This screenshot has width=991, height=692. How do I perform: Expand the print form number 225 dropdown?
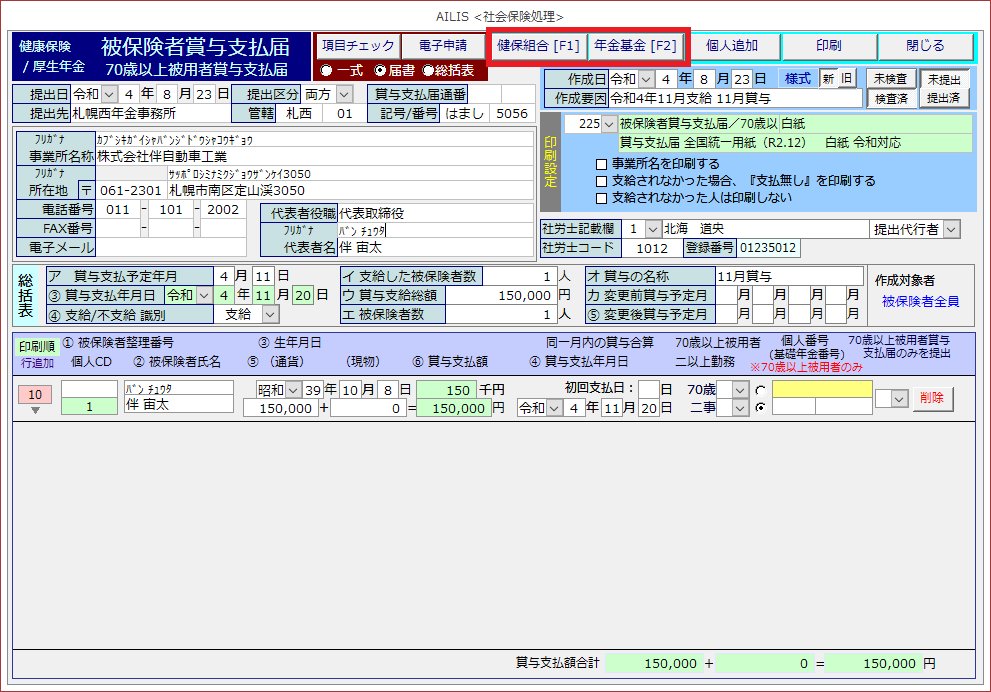tap(609, 124)
